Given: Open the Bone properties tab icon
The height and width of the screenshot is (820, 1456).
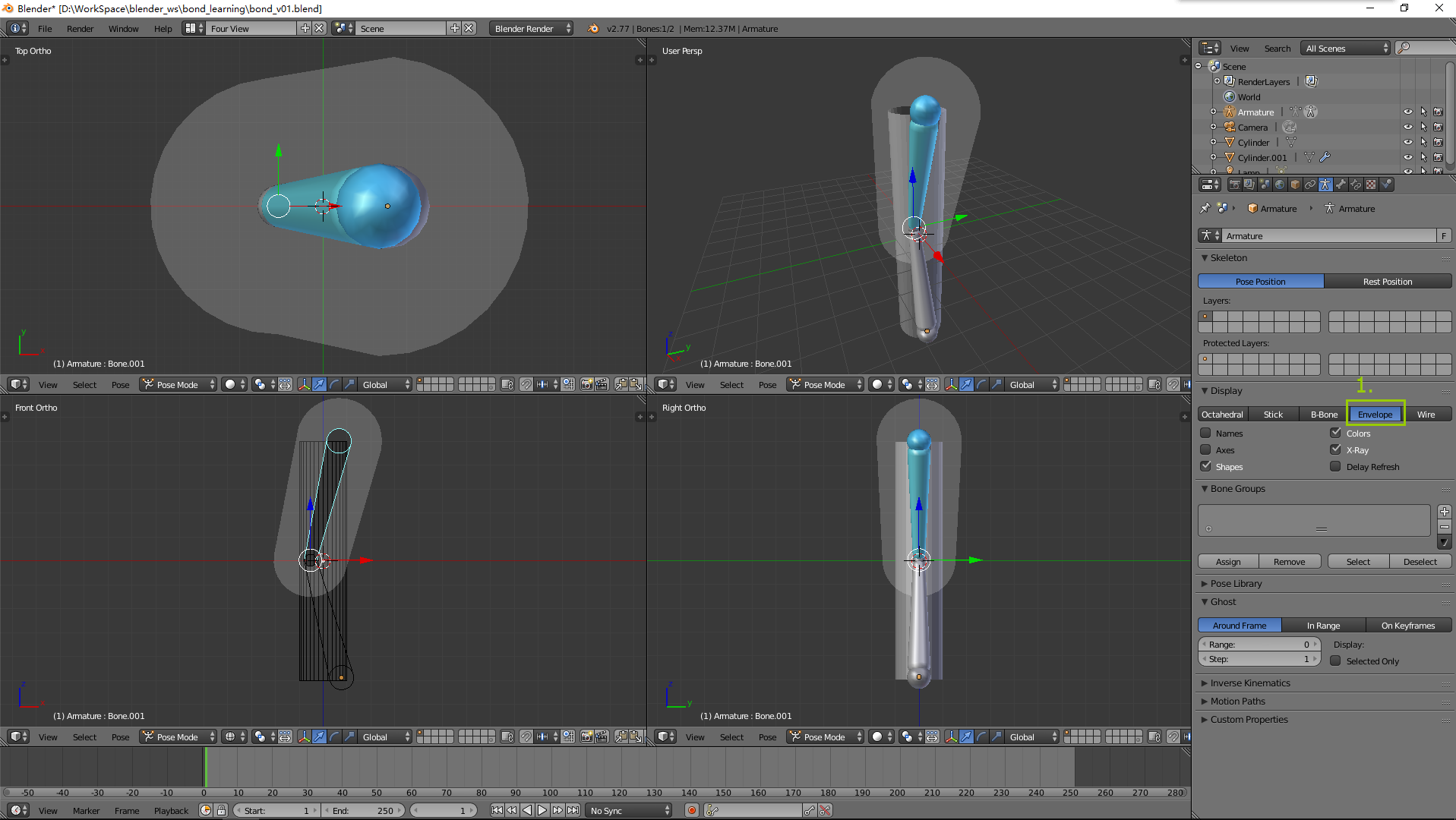Looking at the screenshot, I should pyautogui.click(x=1341, y=184).
